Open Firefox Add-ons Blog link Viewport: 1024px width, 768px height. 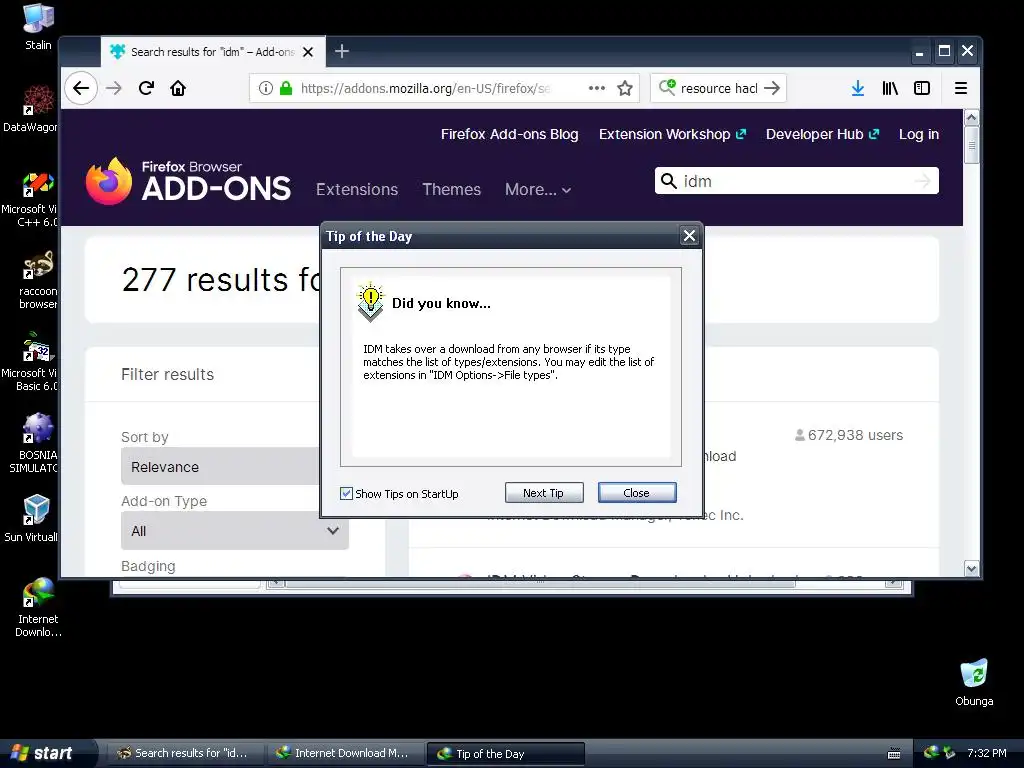[x=509, y=134]
